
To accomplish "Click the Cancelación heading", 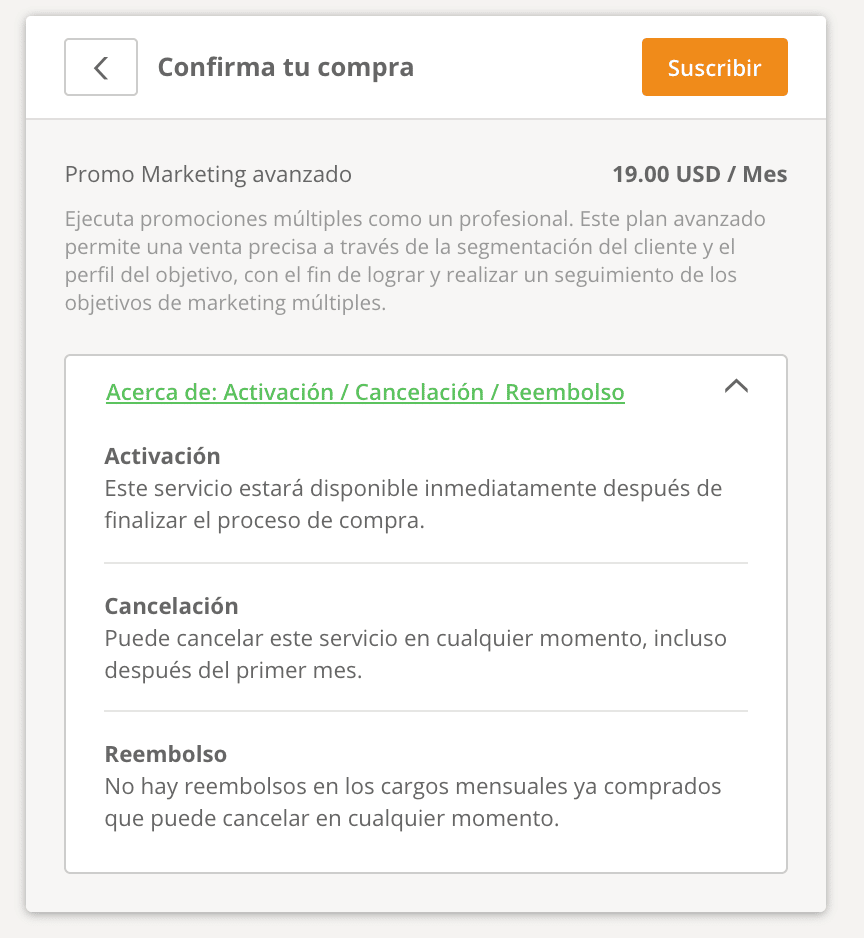I will [171, 606].
